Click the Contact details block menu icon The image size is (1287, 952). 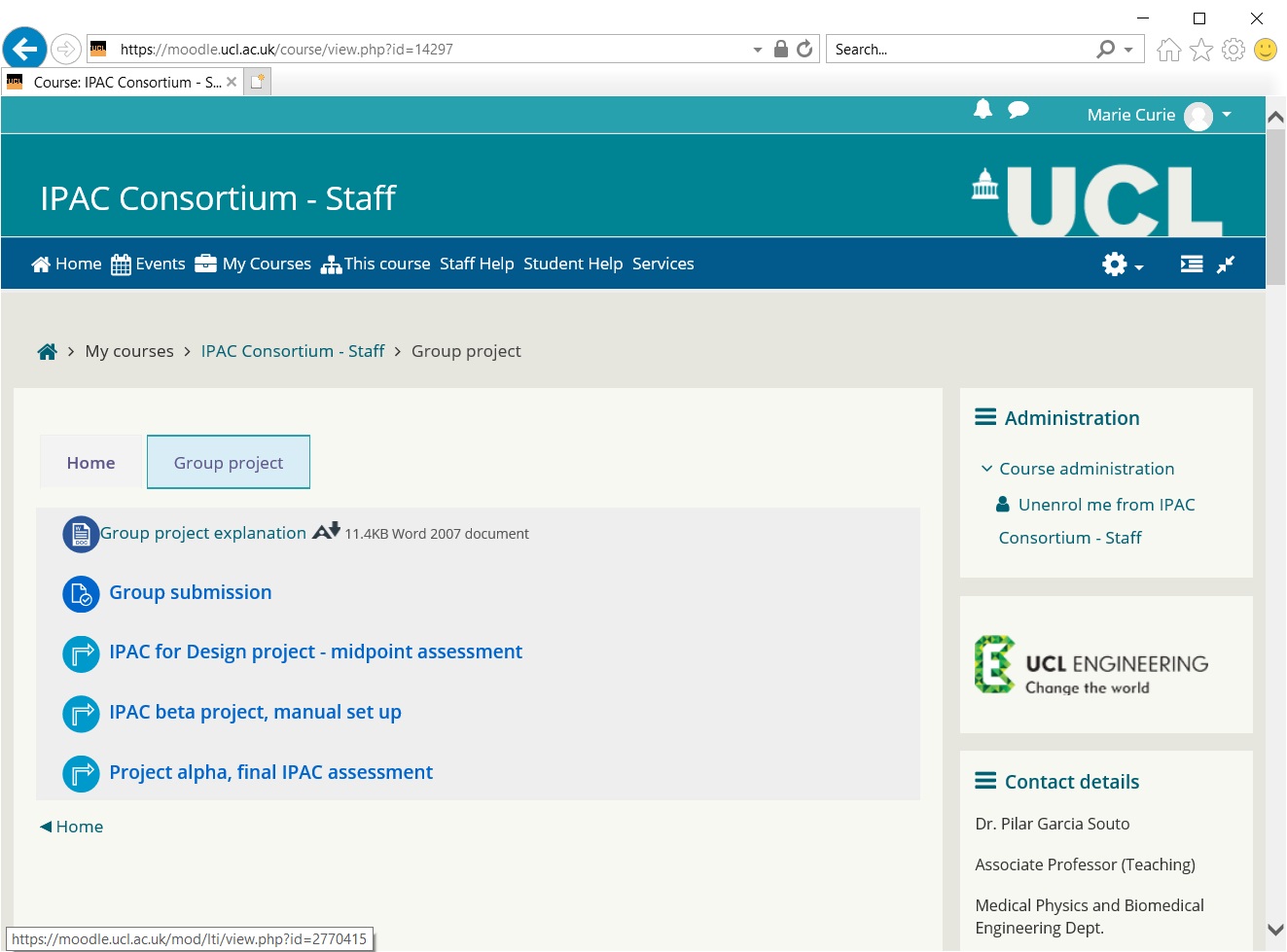click(985, 781)
